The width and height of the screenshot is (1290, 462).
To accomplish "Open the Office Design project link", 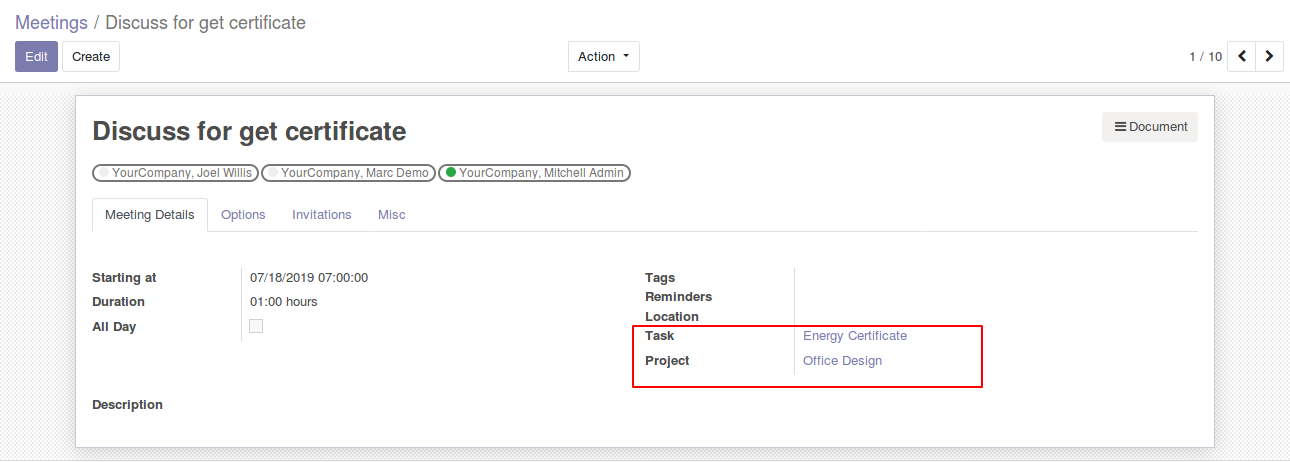I will point(843,361).
